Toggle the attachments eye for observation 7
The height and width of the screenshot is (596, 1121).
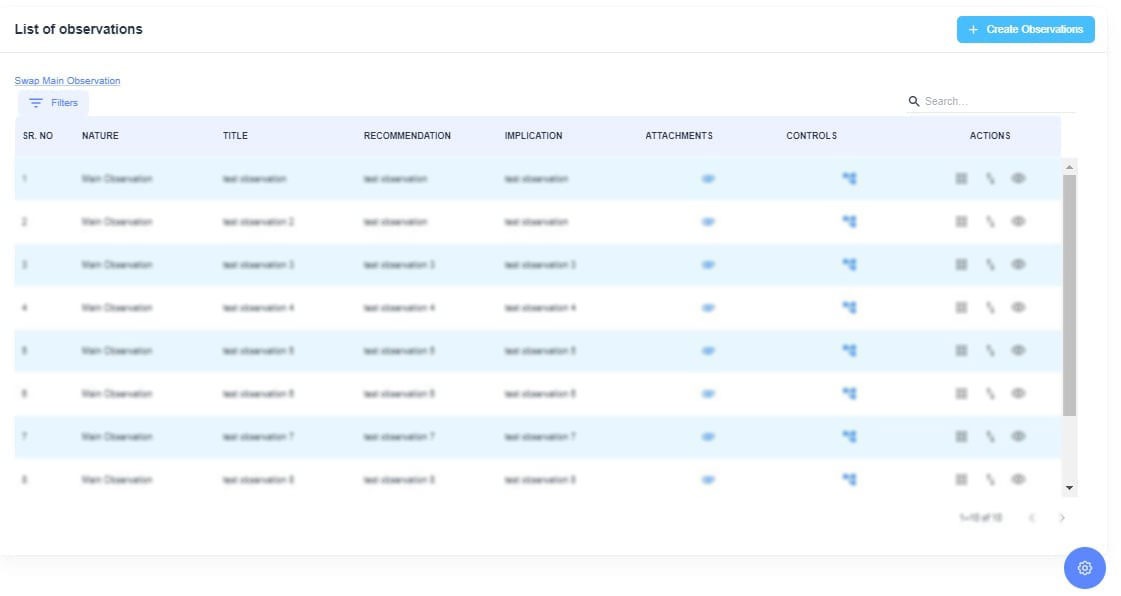(x=707, y=436)
